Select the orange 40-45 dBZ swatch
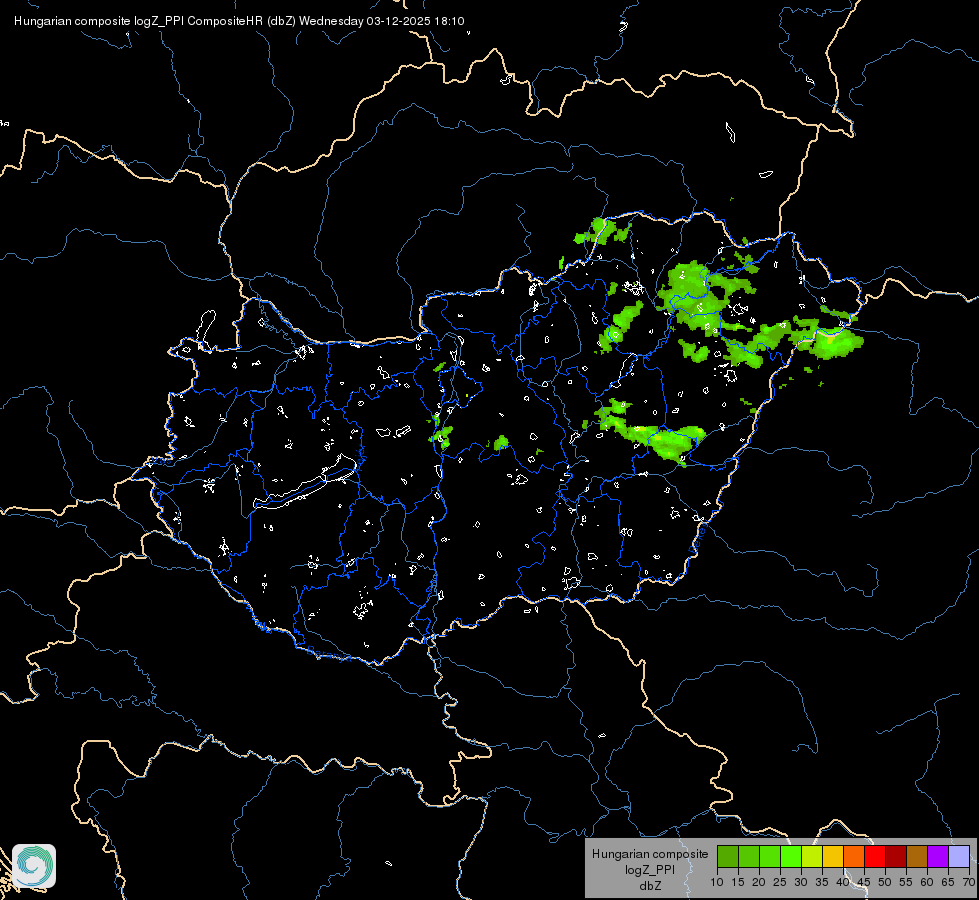Image resolution: width=979 pixels, height=900 pixels. 854,857
